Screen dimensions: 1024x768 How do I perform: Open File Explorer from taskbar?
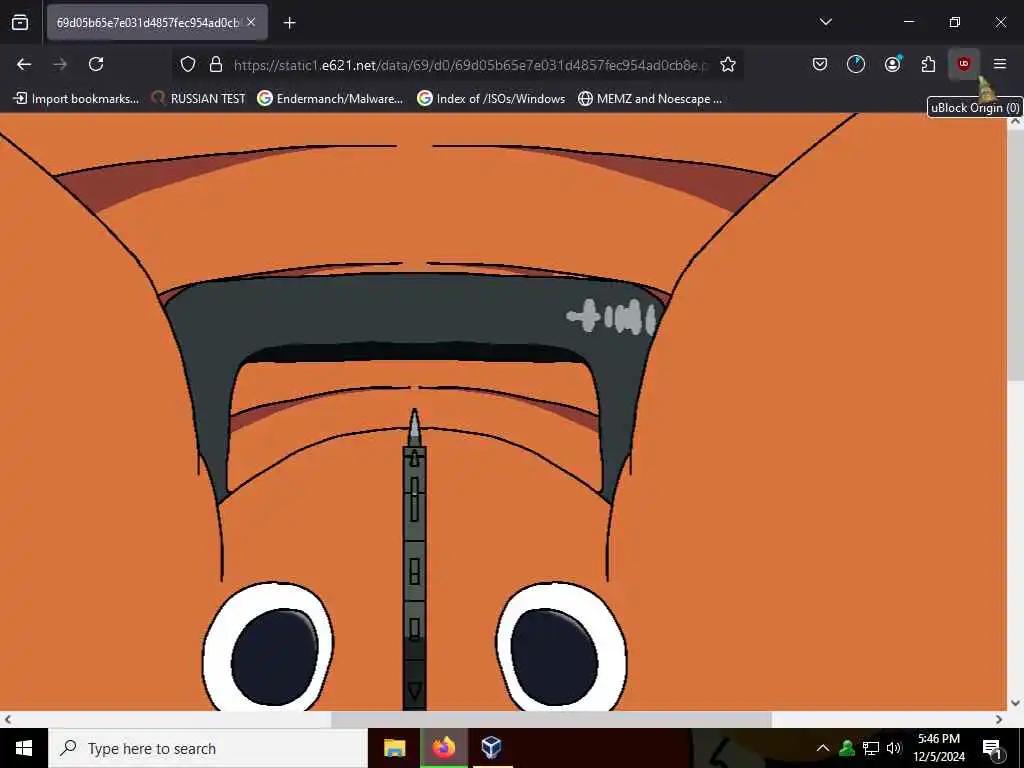(394, 748)
